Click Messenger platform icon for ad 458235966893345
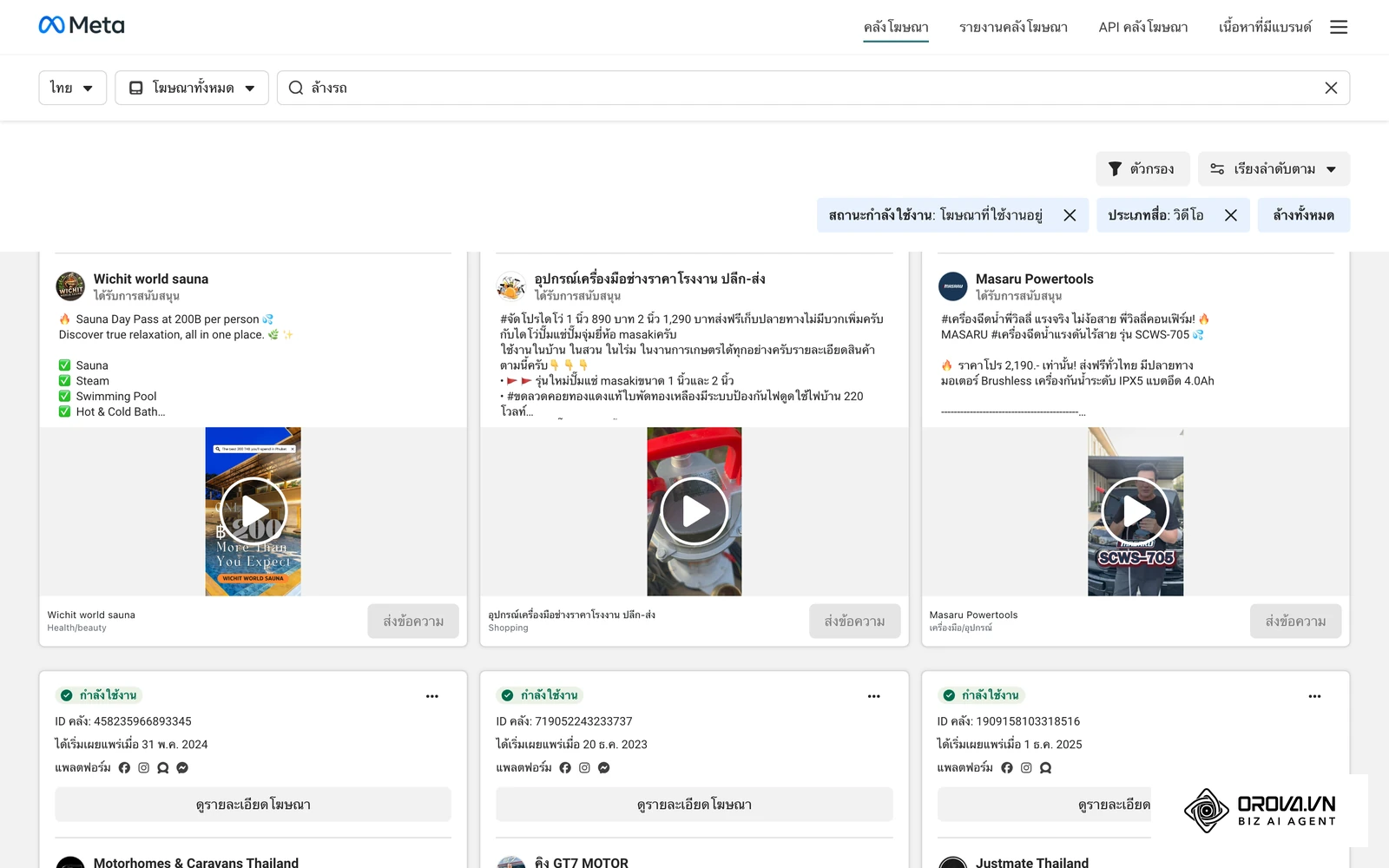The width and height of the screenshot is (1389, 868). pos(182,767)
